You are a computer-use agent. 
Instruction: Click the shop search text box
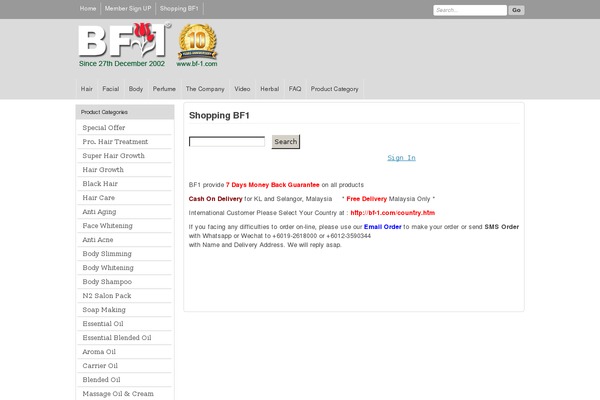coord(227,142)
